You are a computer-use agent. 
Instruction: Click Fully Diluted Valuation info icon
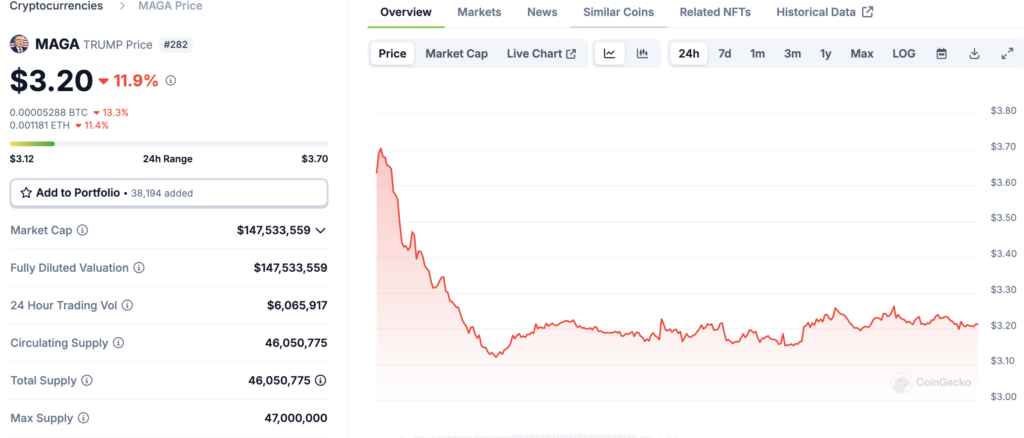pos(139,268)
